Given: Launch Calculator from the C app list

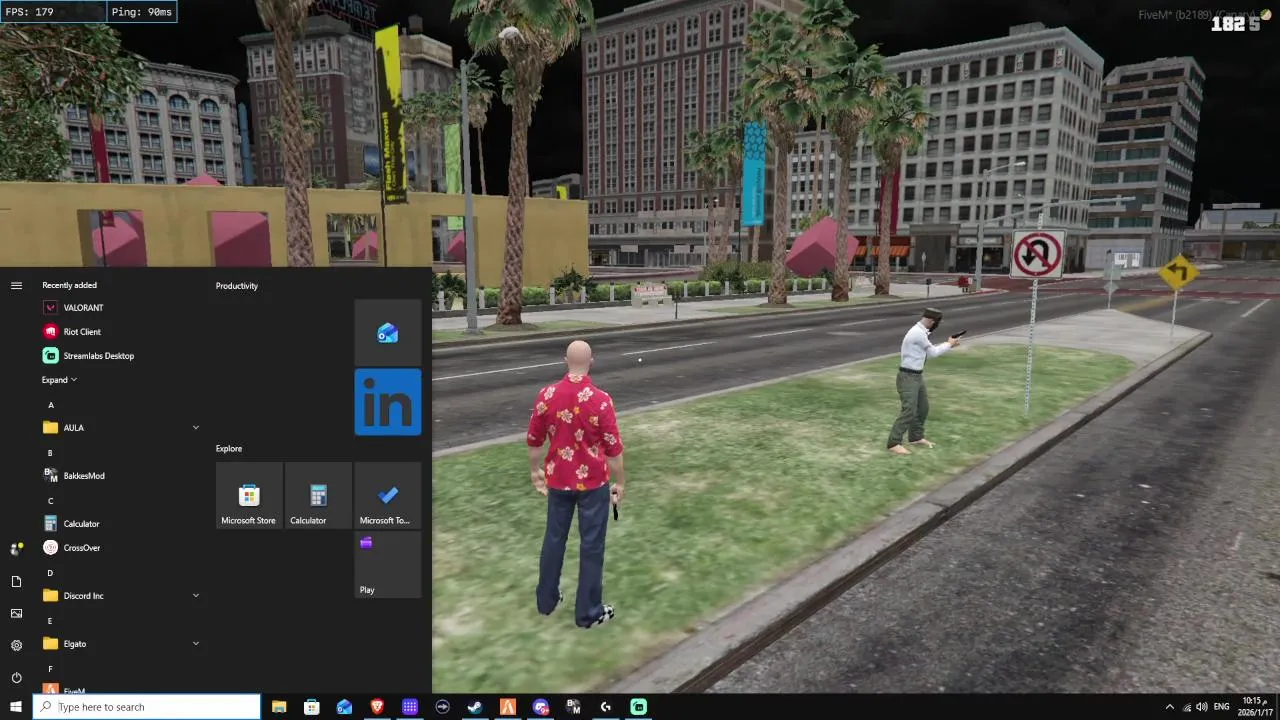Looking at the screenshot, I should click(x=120, y=524).
